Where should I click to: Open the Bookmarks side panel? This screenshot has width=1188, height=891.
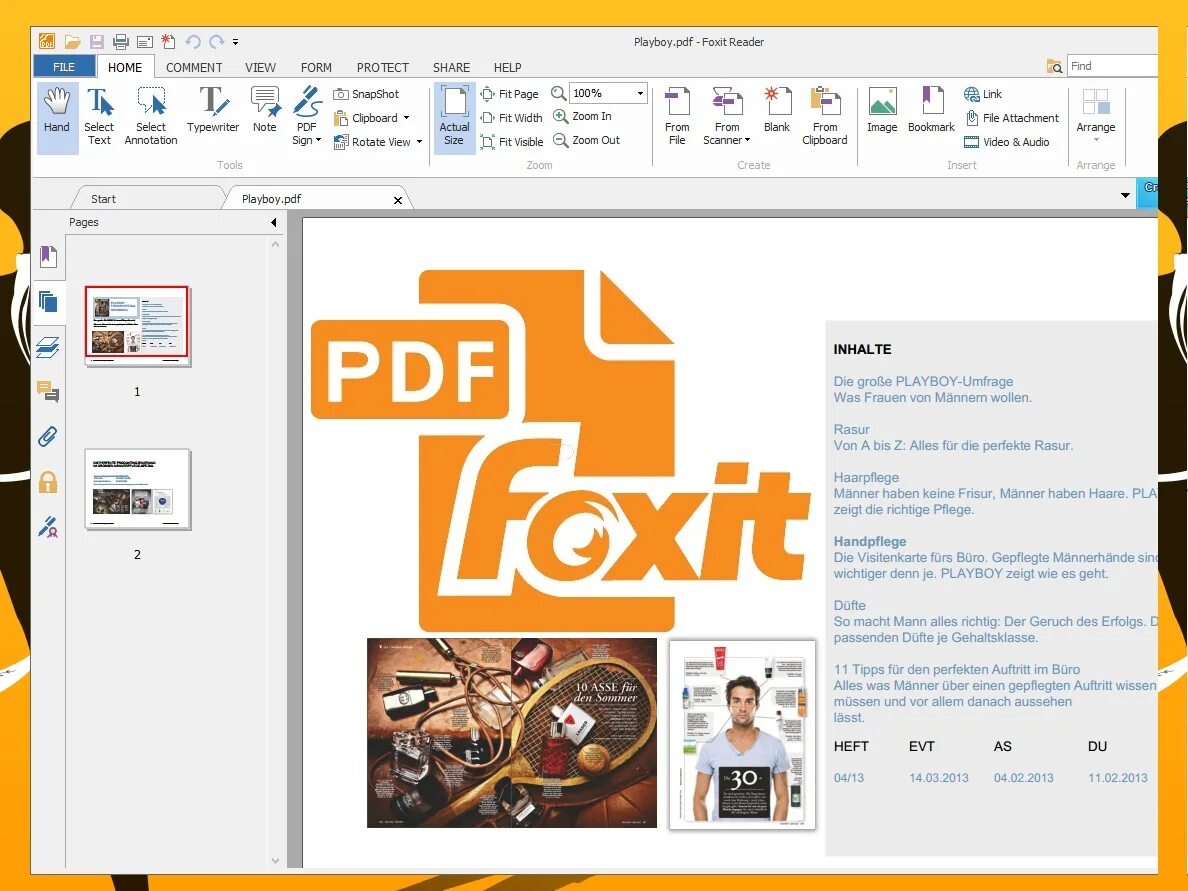[48, 256]
